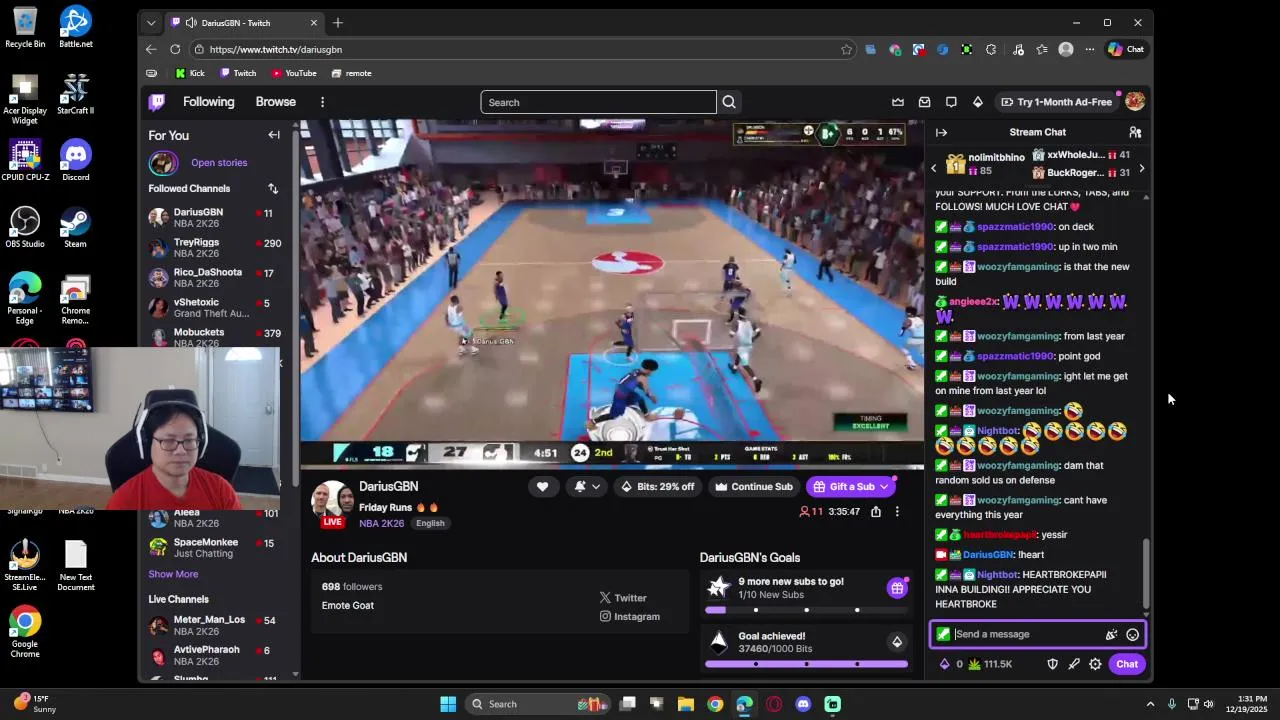Screen dimensions: 1280x720
Task: Open chat settings gear icon
Action: [1095, 664]
